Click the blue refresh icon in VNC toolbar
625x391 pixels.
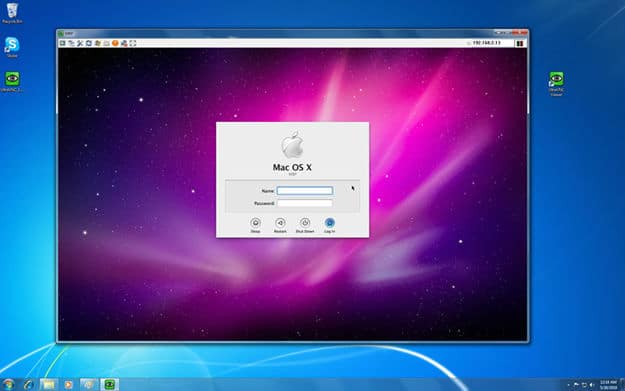[x=89, y=43]
